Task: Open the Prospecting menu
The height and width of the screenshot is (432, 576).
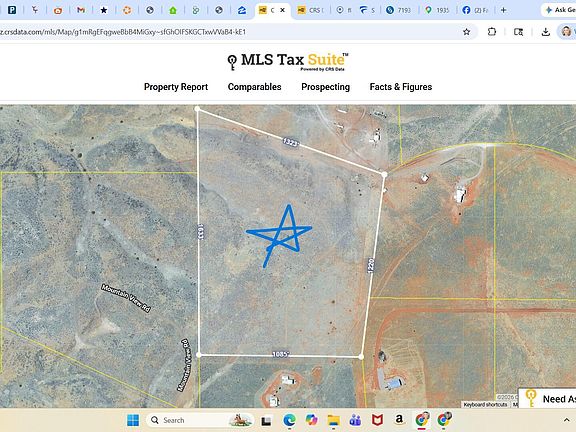Action: (x=325, y=87)
